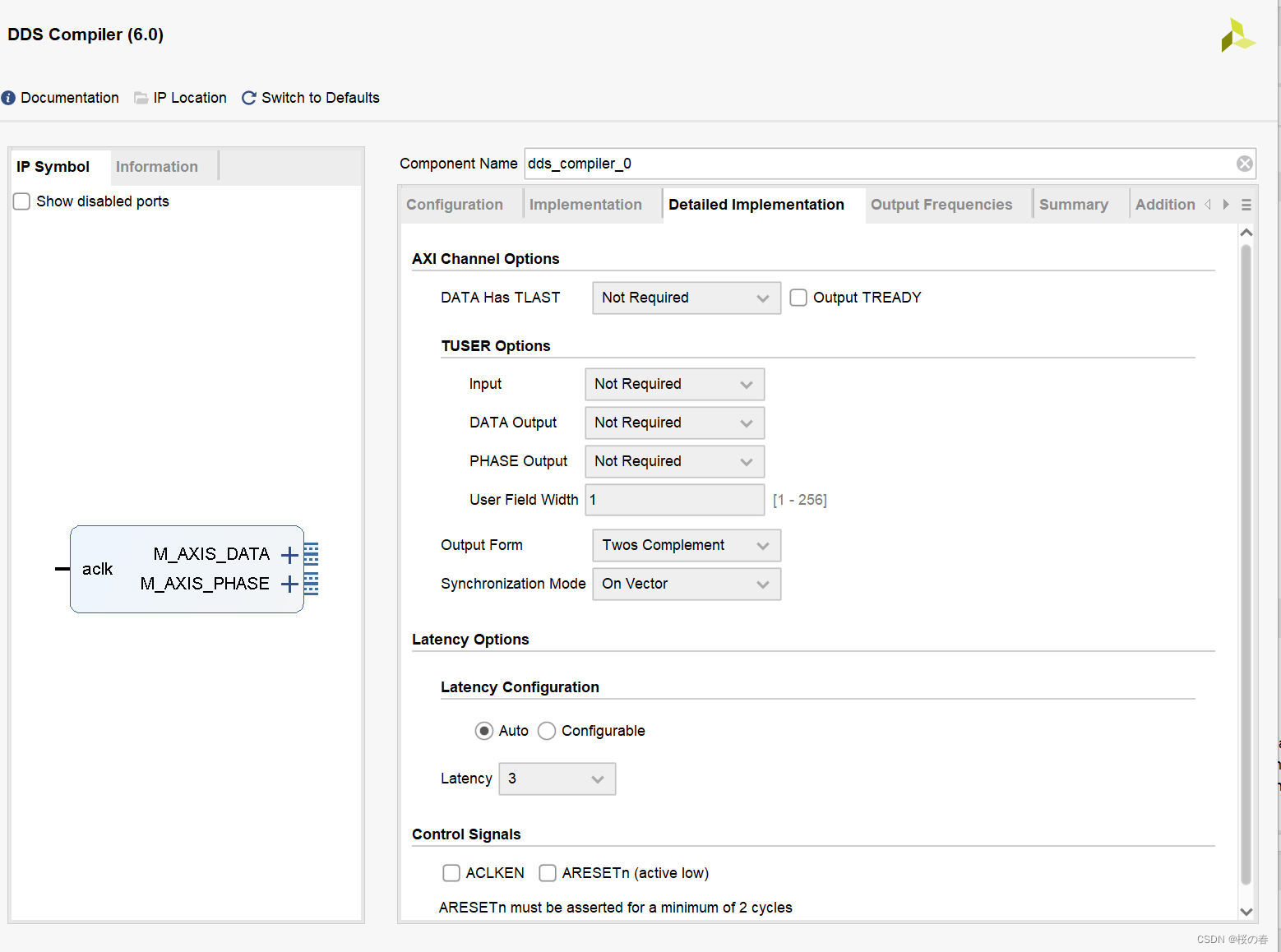Open the PHASE Output dropdown

pos(675,461)
